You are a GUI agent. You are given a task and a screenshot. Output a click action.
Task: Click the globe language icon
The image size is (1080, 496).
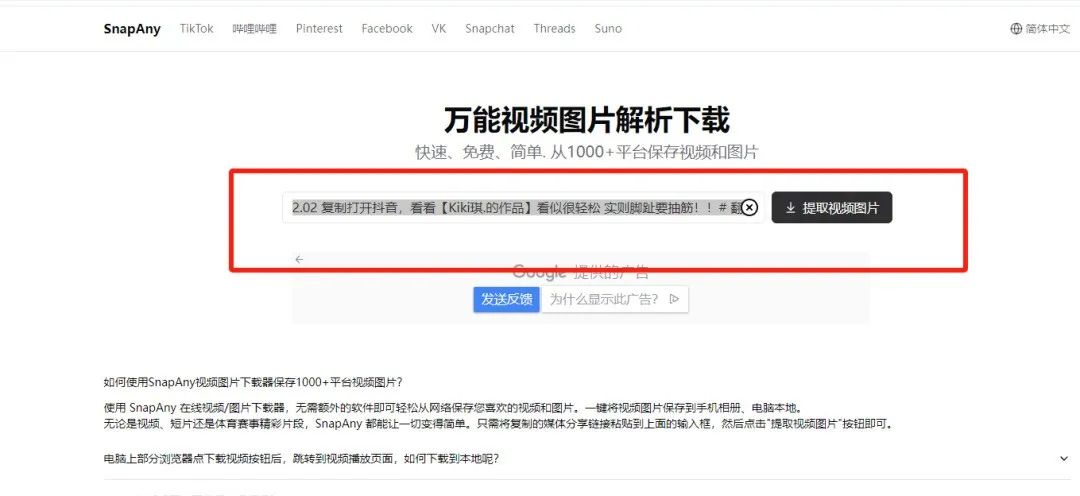tap(1016, 29)
